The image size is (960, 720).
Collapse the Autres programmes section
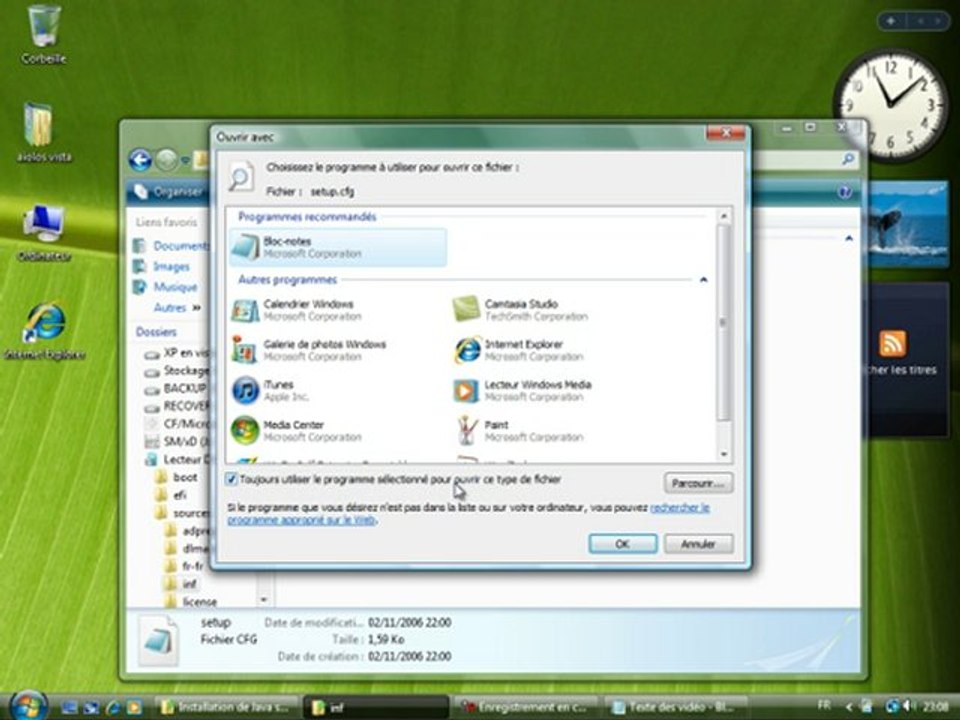click(x=703, y=280)
